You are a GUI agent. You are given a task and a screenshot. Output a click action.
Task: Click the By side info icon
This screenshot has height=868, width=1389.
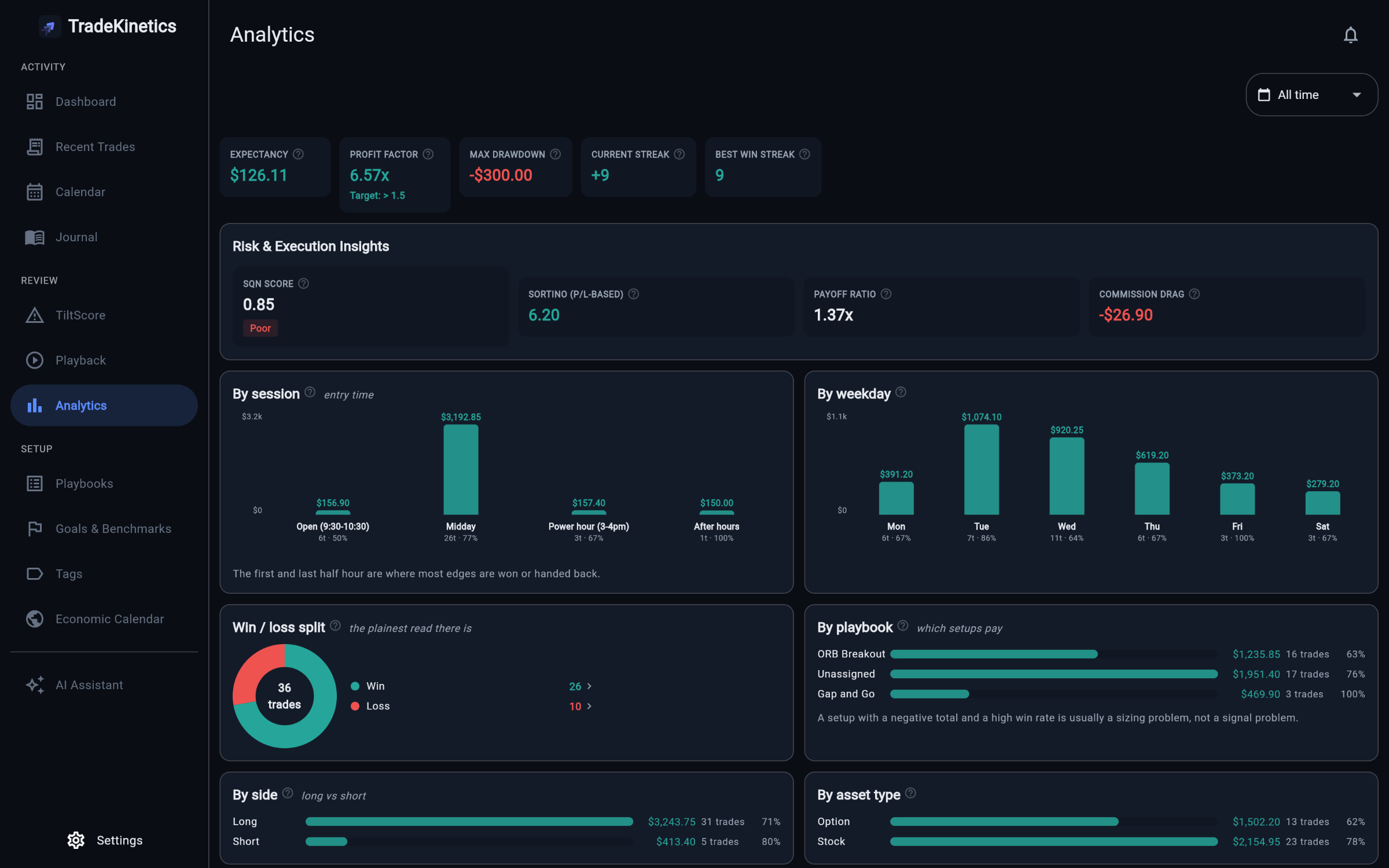[288, 793]
